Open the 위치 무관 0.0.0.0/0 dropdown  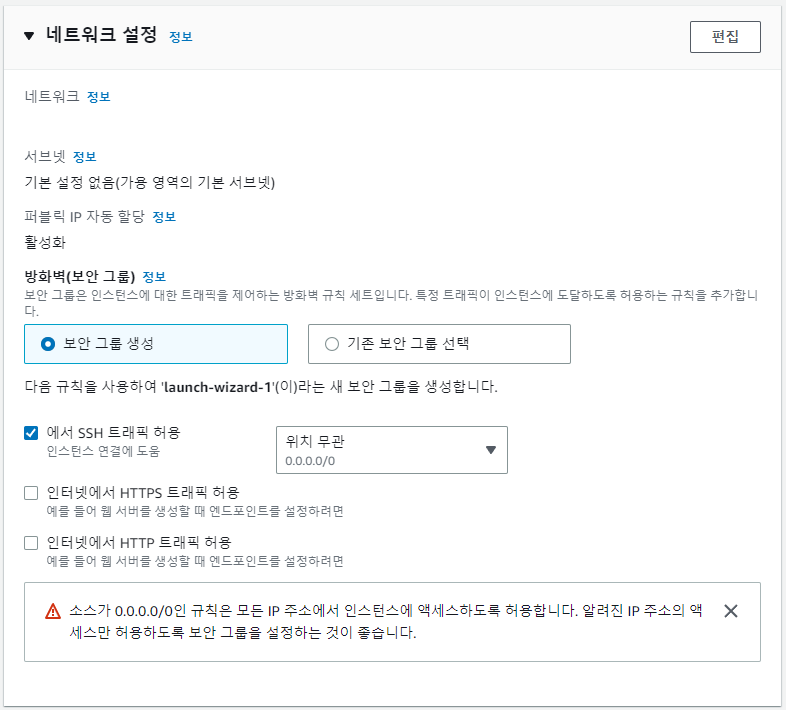pyautogui.click(x=391, y=450)
